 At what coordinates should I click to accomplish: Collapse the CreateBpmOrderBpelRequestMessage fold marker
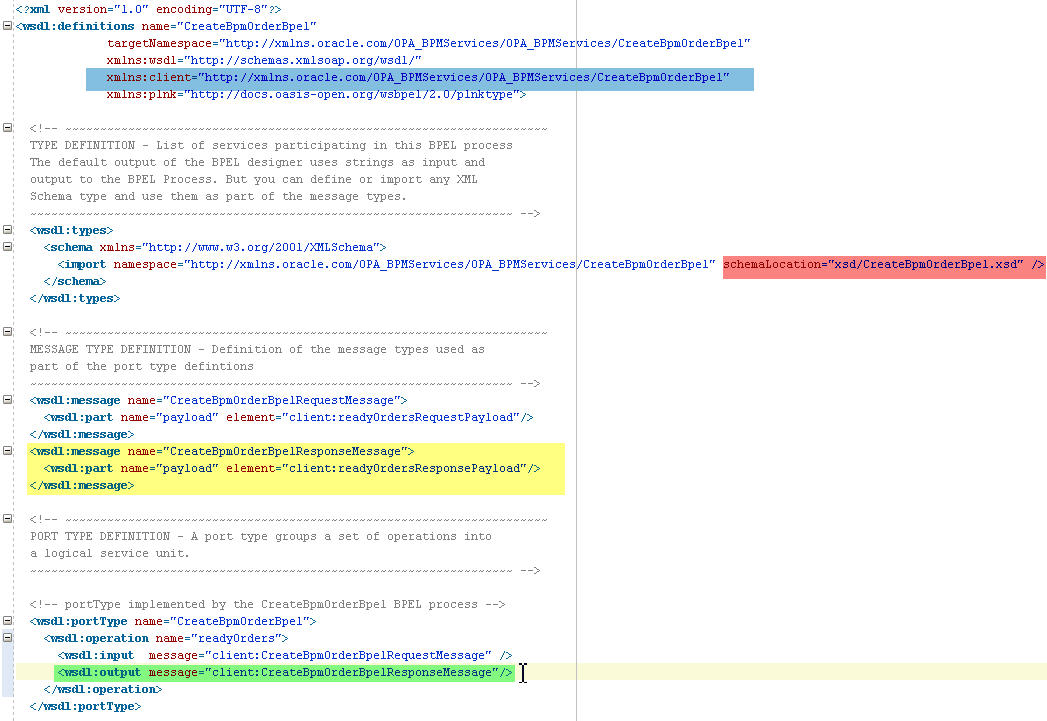point(7,399)
